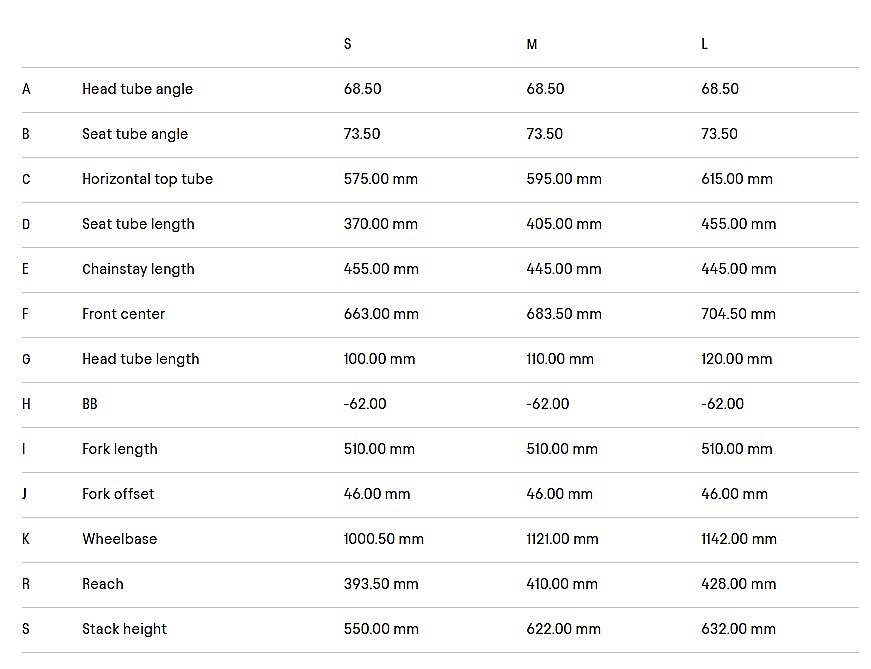Screen dimensions: 871x669
Task: Select the 393.50 mm reach value
Action: click(x=381, y=584)
